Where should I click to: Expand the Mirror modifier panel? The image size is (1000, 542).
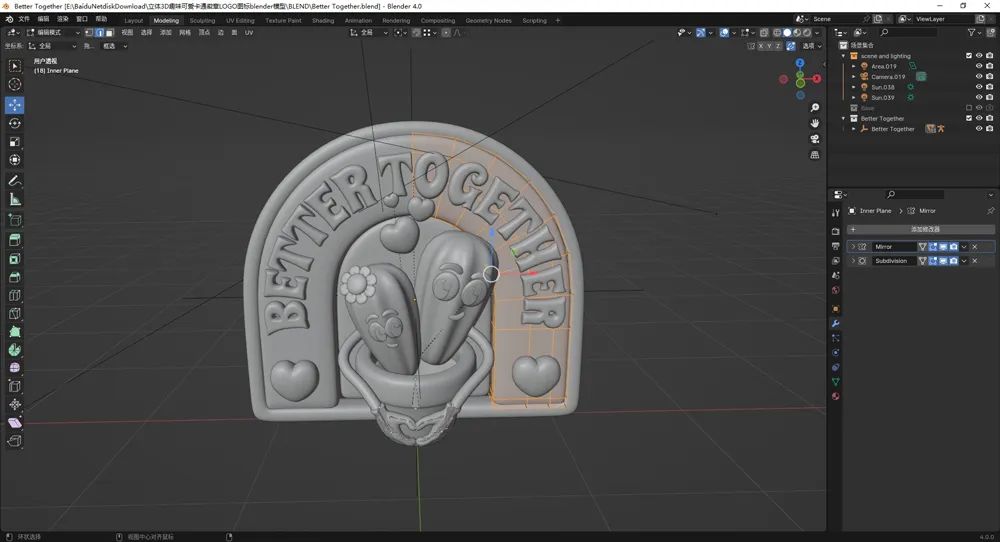[x=853, y=246]
